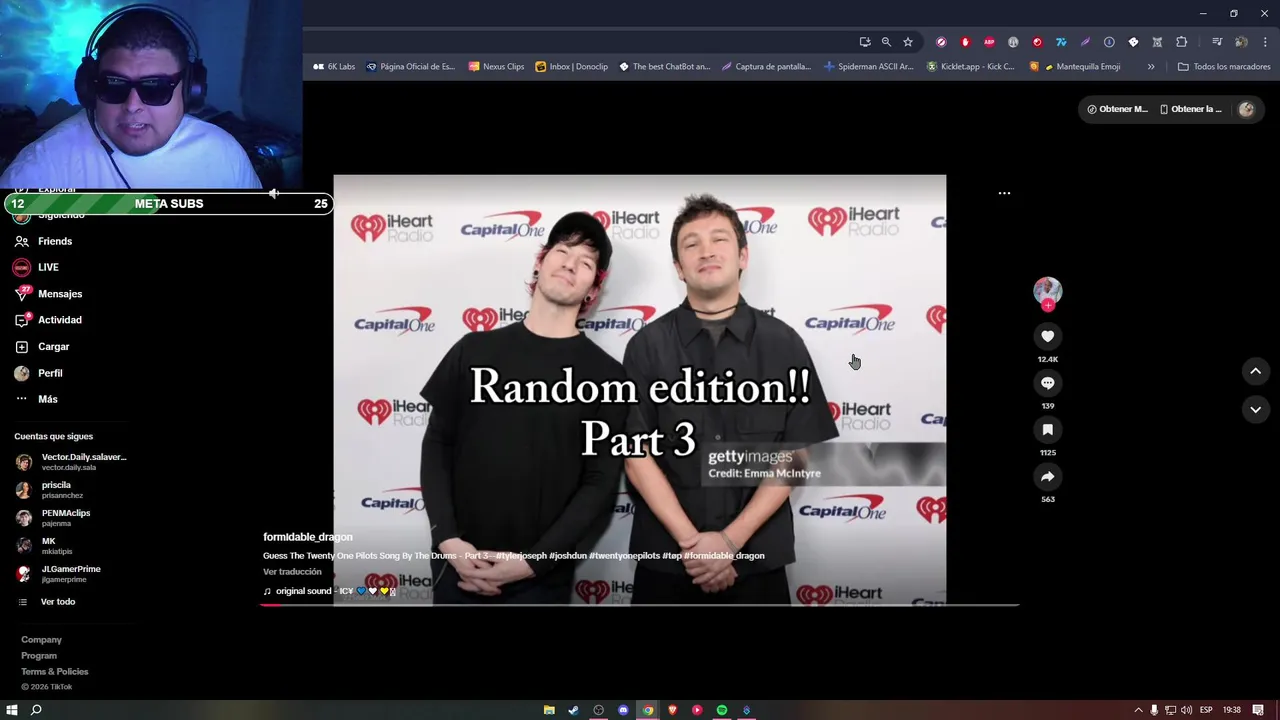
Task: Open the Chrome three-dot menu
Action: point(1265,42)
